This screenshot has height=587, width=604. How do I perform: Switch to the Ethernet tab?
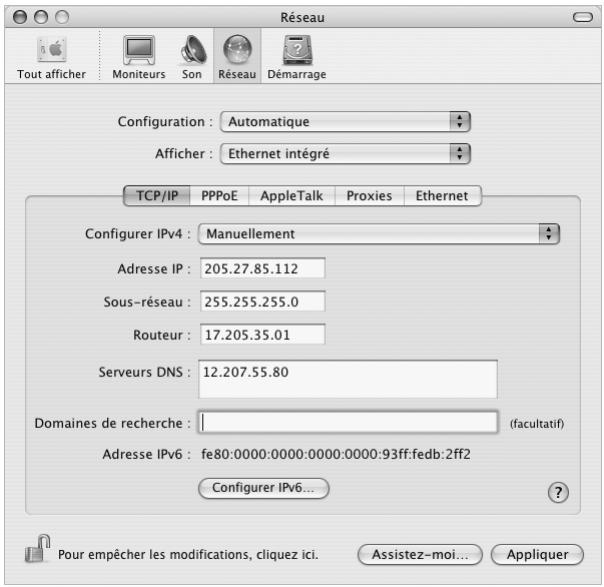(x=442, y=196)
